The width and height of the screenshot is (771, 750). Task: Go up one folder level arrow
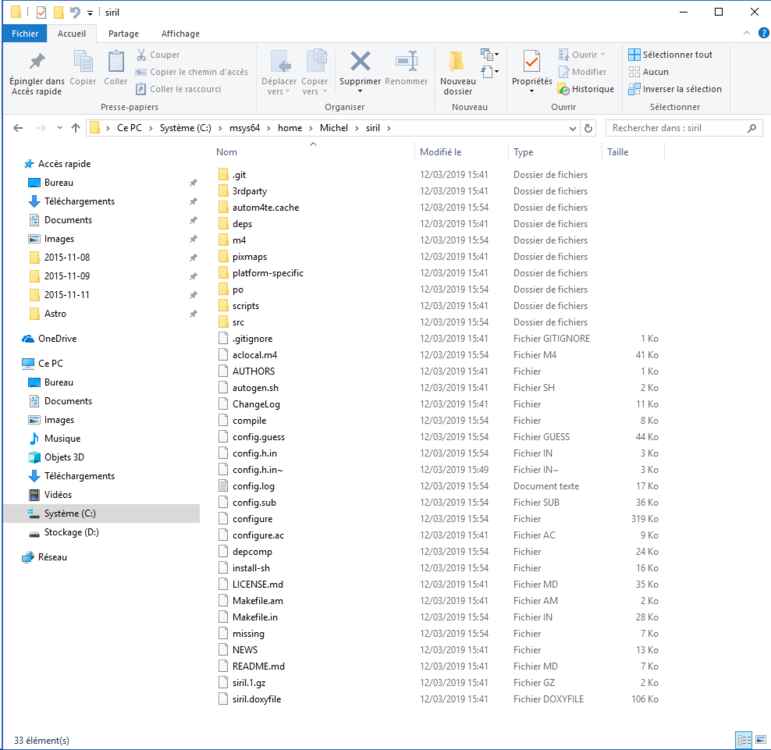[x=75, y=128]
